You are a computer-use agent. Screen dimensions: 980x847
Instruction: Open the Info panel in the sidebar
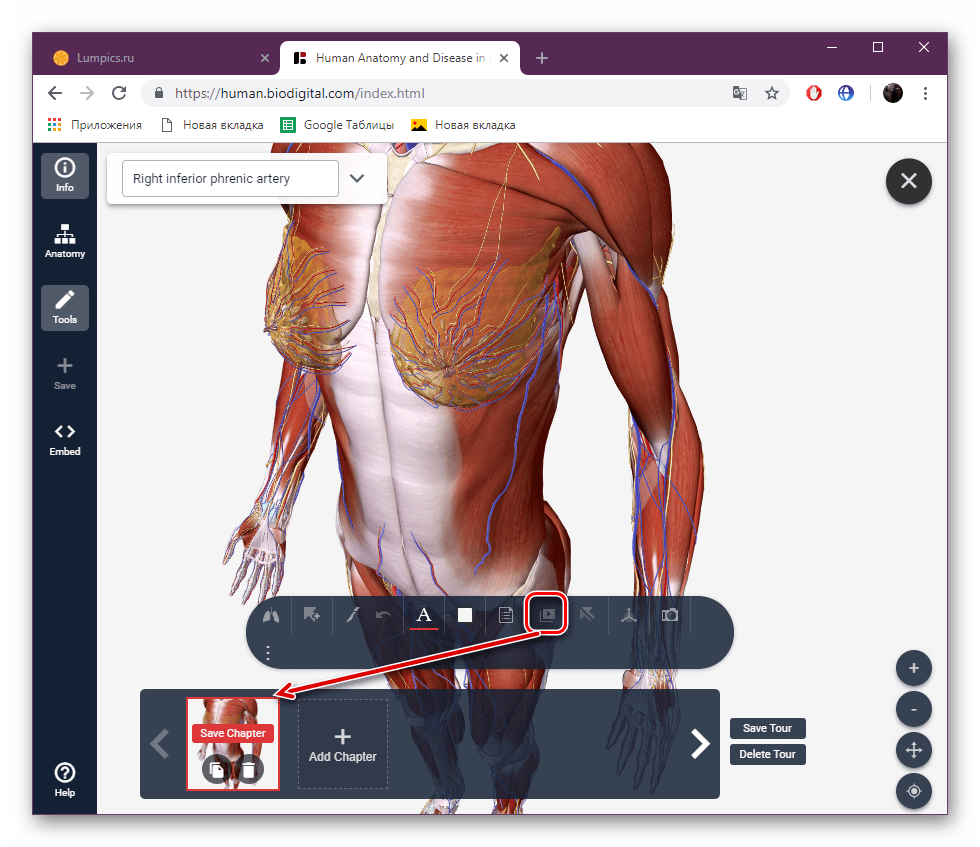(x=64, y=174)
